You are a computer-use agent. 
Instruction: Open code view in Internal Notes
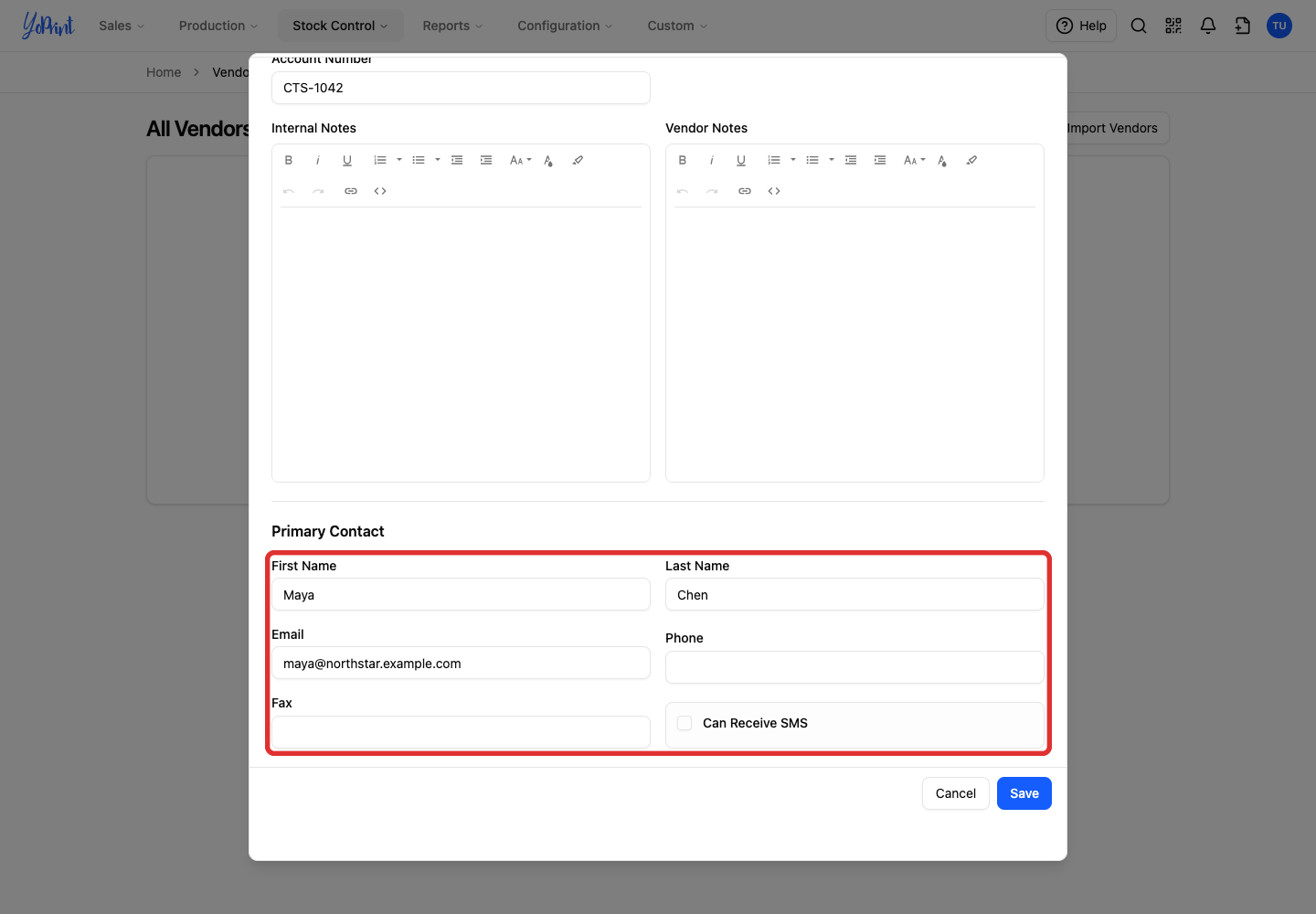pyautogui.click(x=380, y=191)
